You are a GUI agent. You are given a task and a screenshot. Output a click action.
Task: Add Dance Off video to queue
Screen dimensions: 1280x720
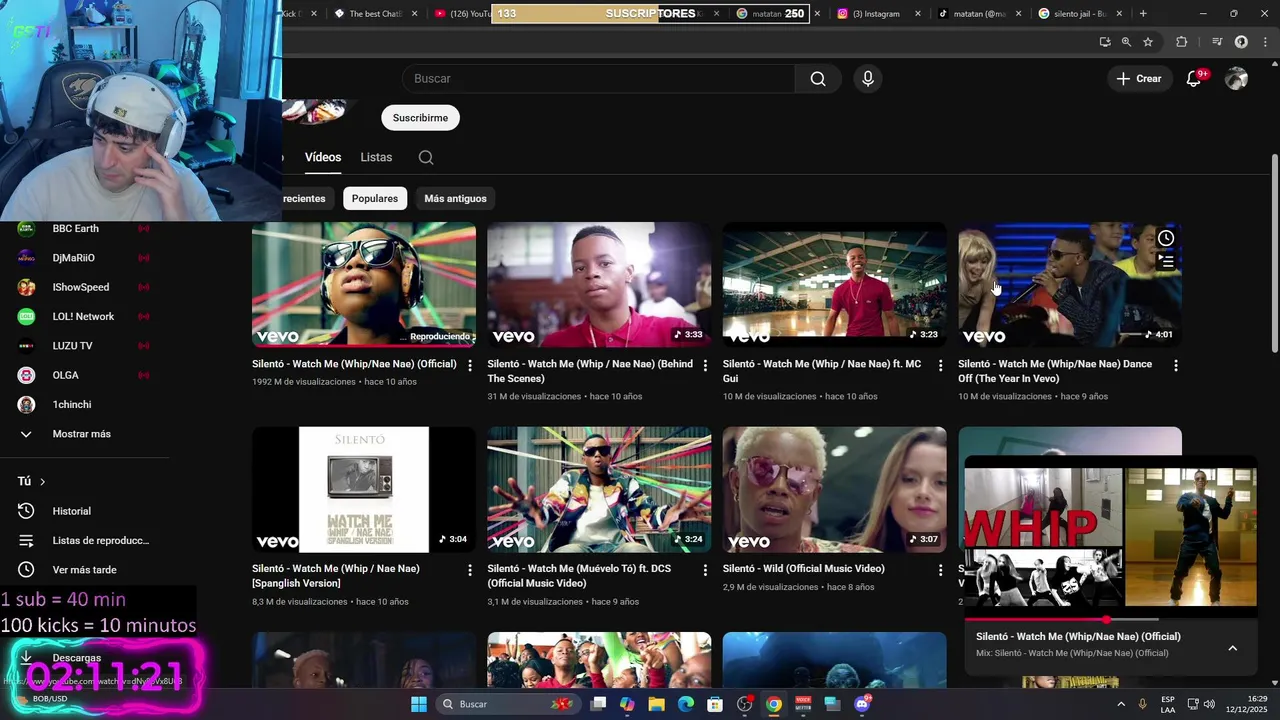[1166, 262]
